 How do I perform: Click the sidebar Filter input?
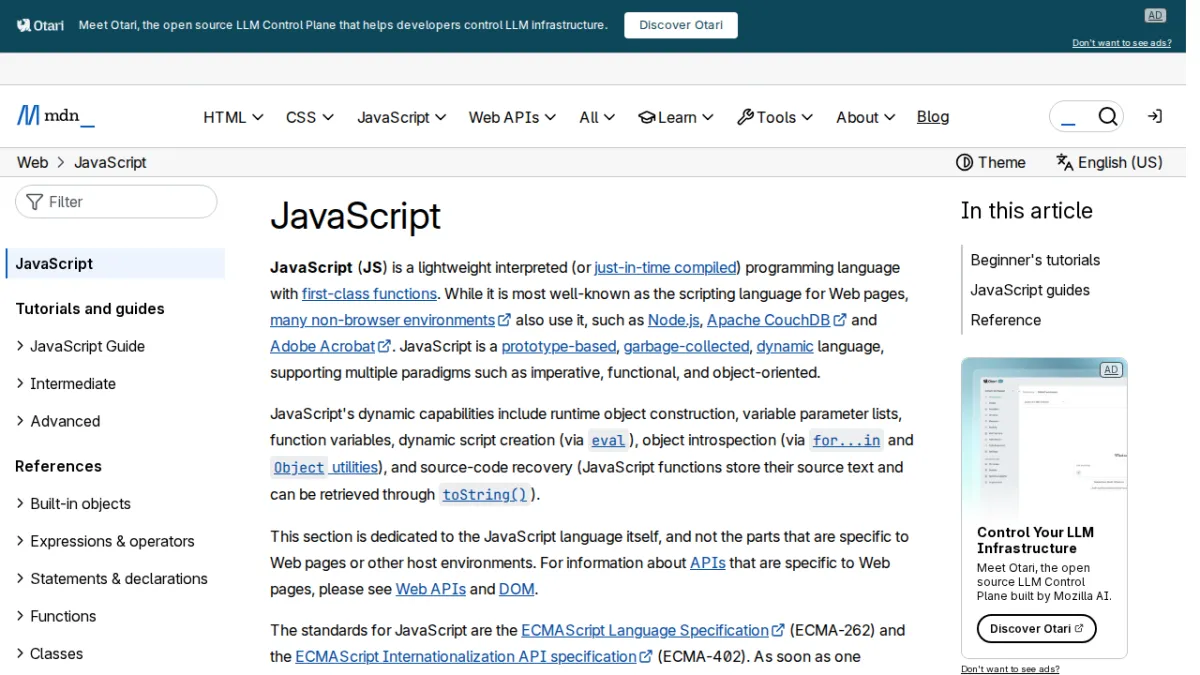116,201
